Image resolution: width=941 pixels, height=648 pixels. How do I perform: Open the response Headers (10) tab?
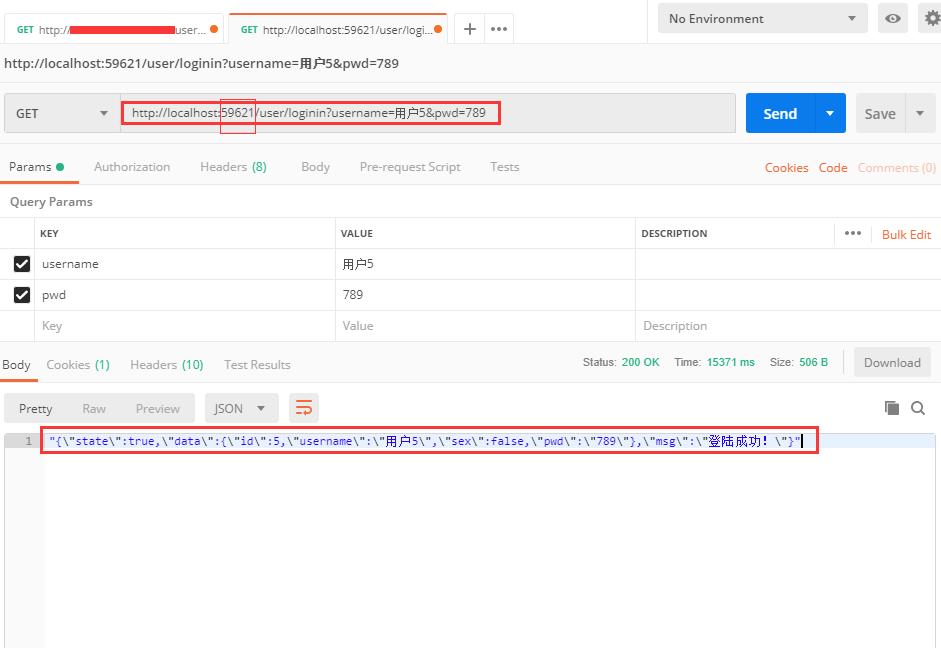point(167,365)
